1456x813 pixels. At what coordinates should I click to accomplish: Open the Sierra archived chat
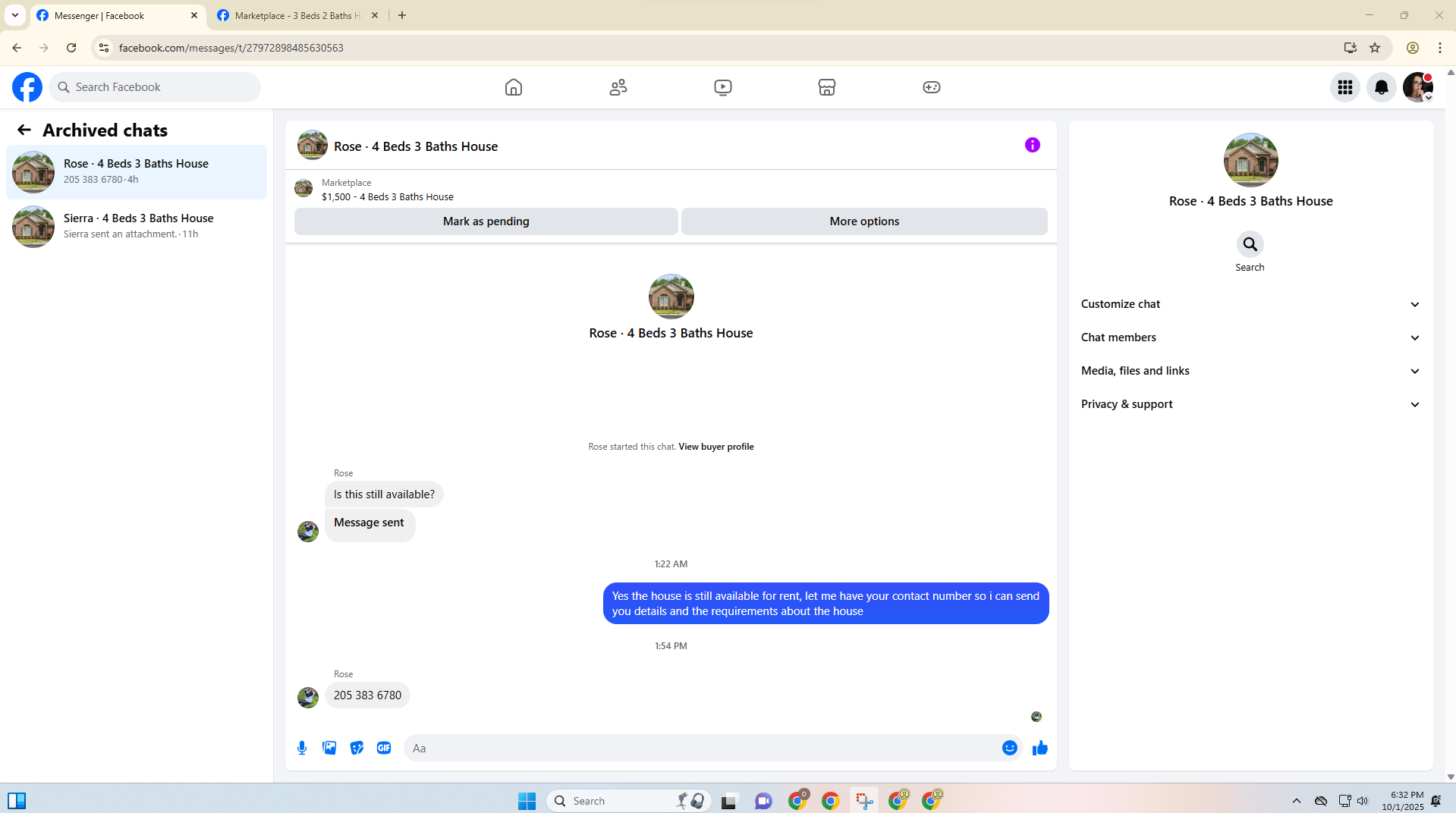[137, 227]
